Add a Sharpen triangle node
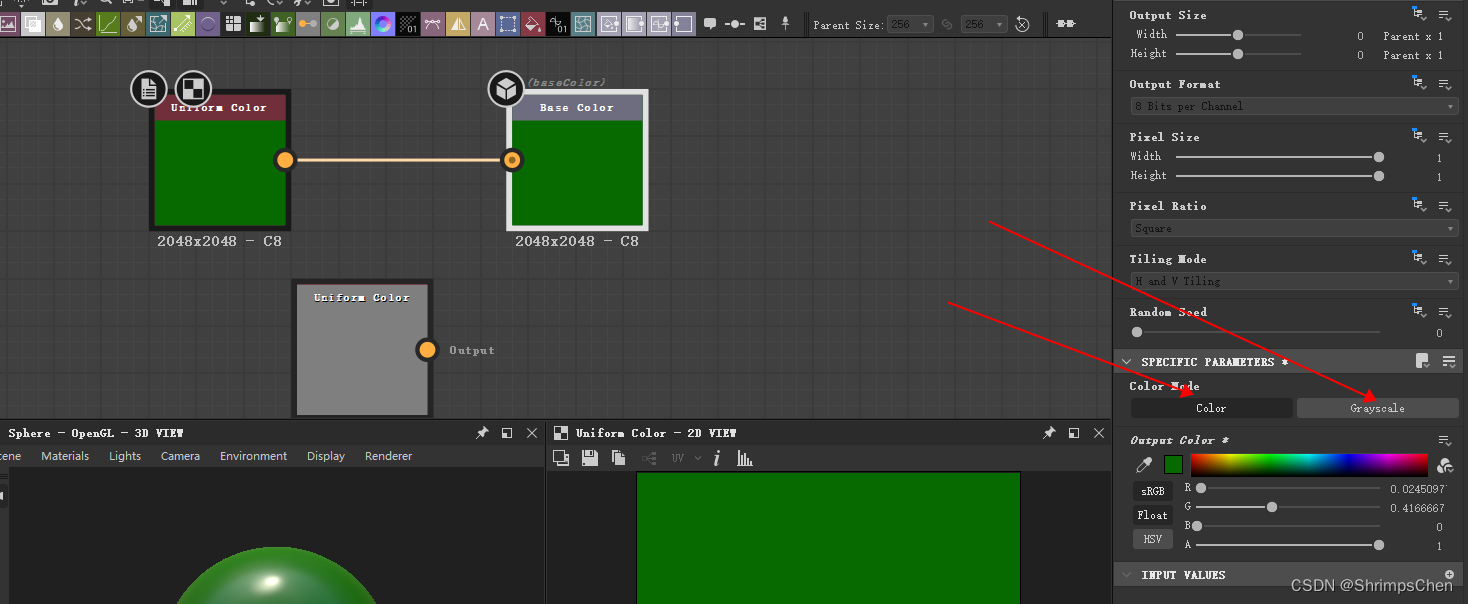 pos(457,24)
